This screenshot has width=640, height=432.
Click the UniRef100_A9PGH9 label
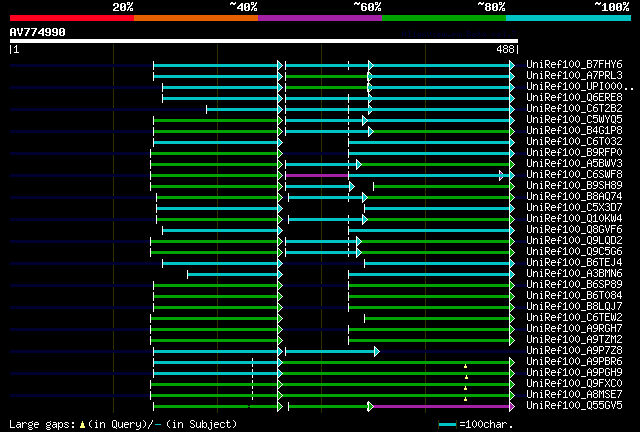pos(574,373)
